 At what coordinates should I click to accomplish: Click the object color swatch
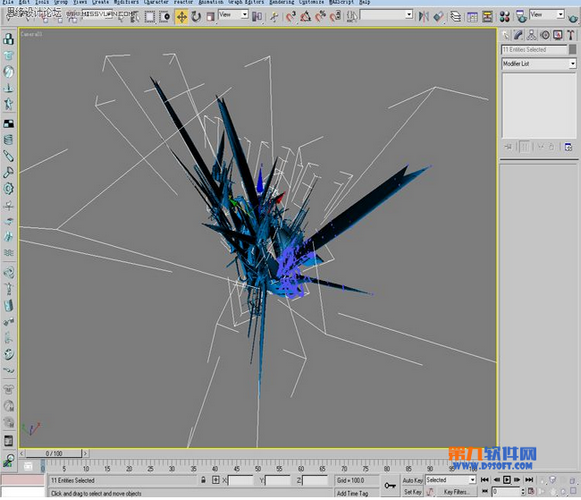coord(572,49)
